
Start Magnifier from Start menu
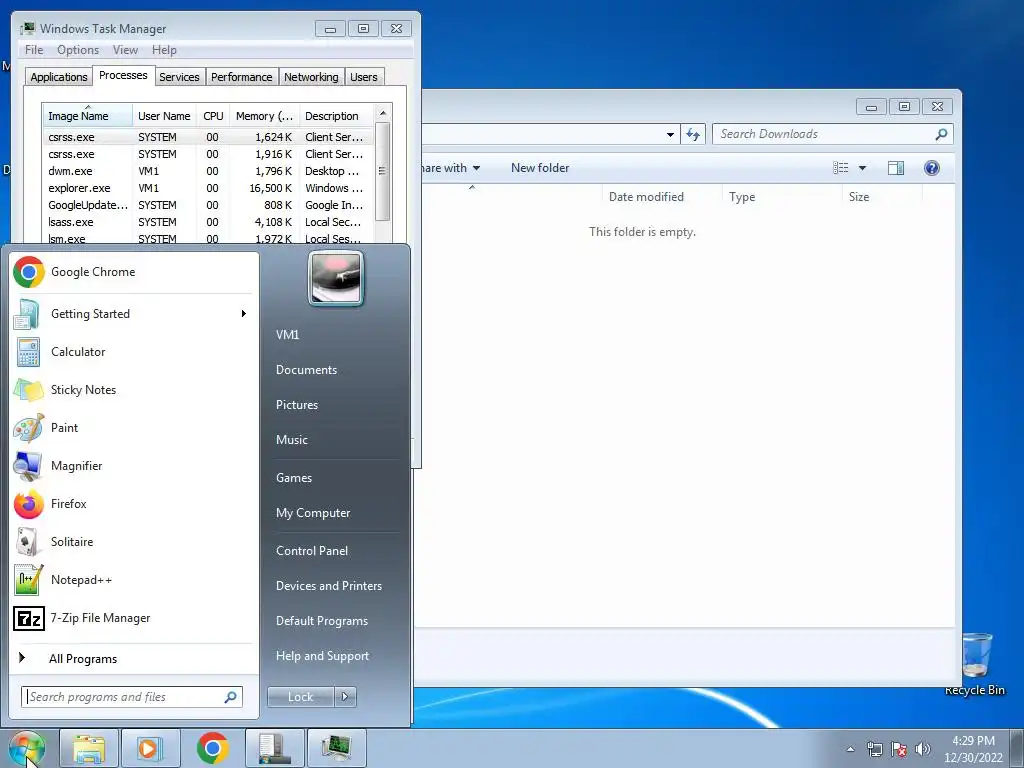[134, 466]
